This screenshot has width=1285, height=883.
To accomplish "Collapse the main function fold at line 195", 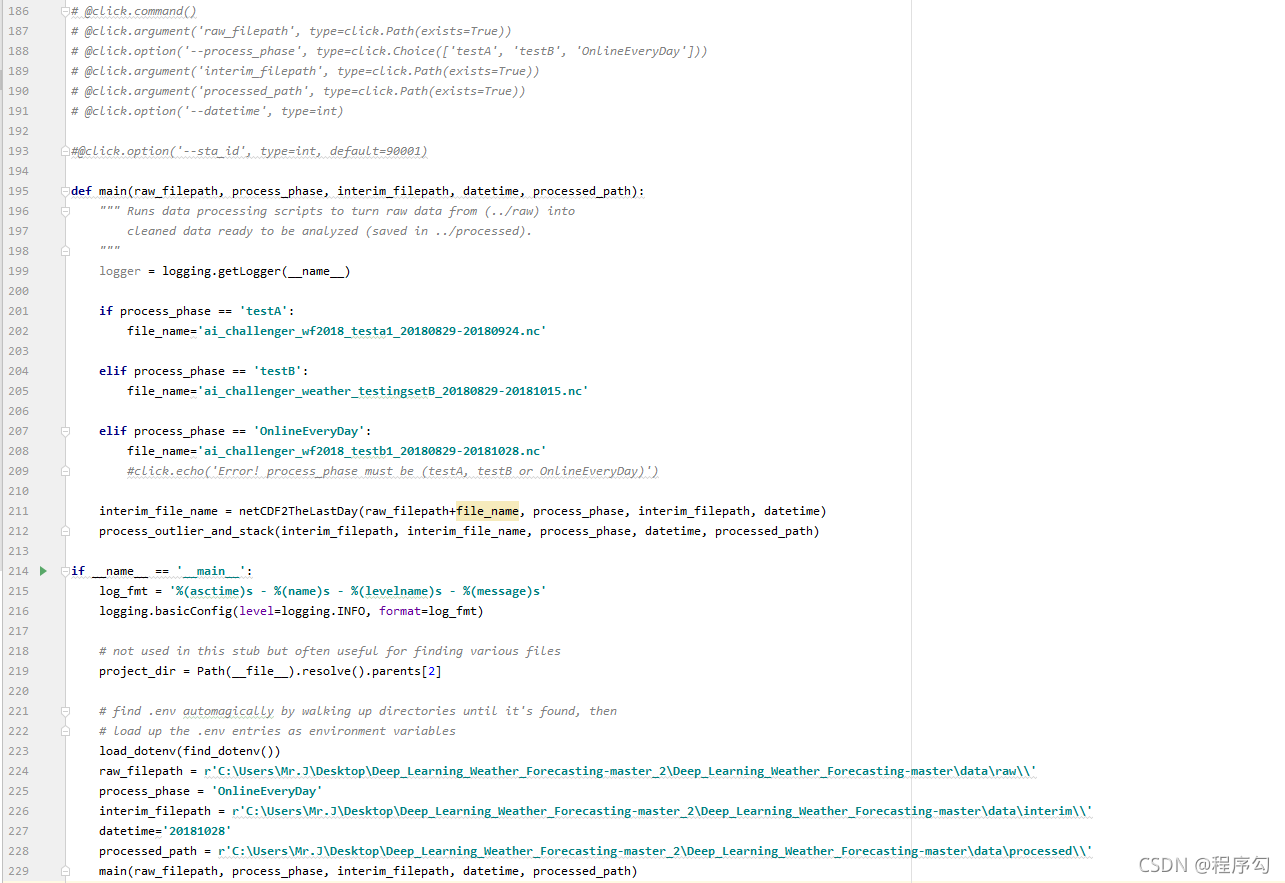I will click(63, 190).
